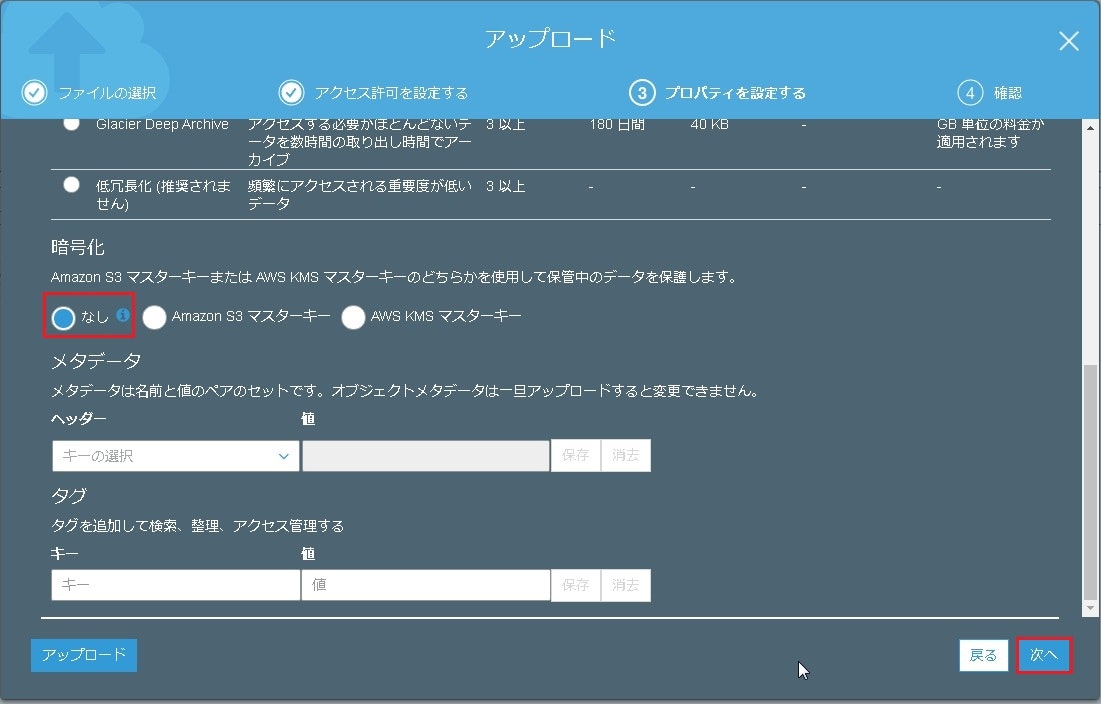Click the X icon to close the upload dialog
Screen dimensions: 1101x704
click(x=1068, y=41)
